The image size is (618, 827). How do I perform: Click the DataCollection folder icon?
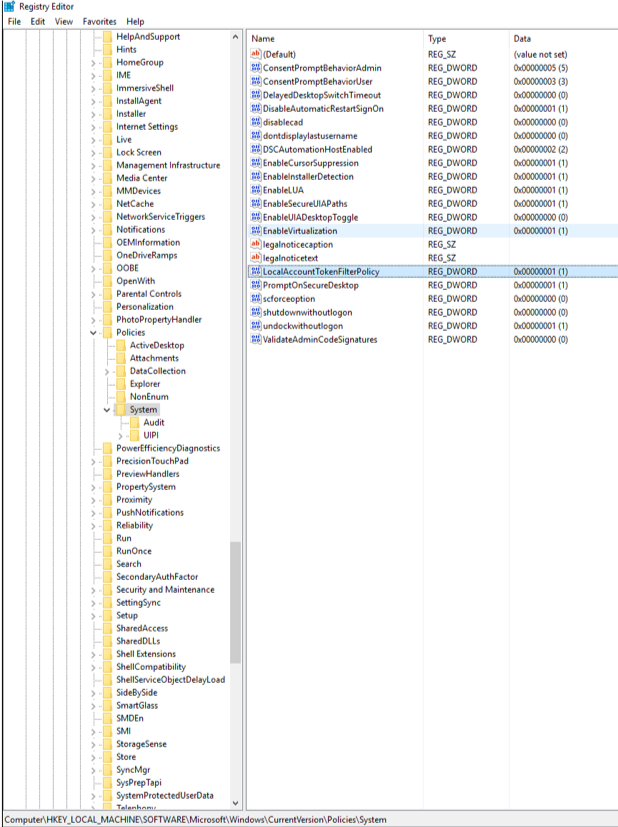[x=121, y=371]
